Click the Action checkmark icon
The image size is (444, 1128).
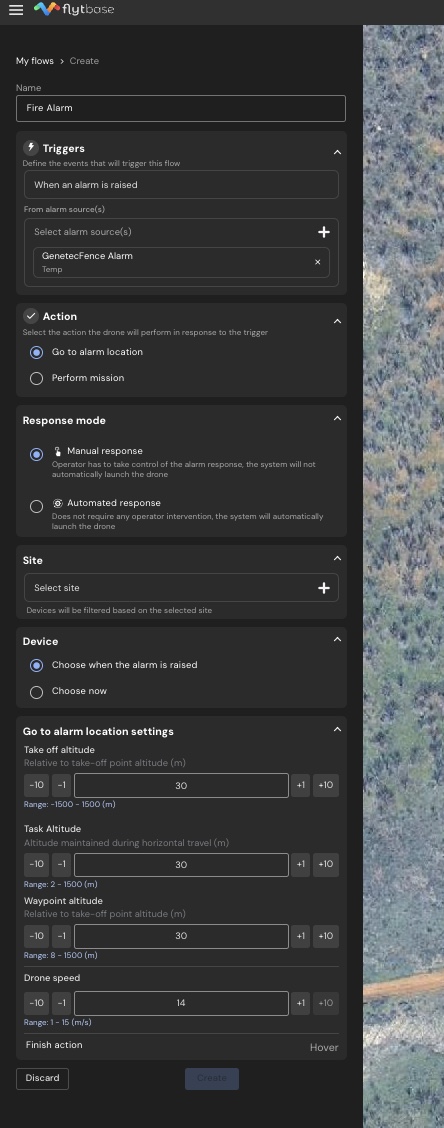tap(31, 317)
